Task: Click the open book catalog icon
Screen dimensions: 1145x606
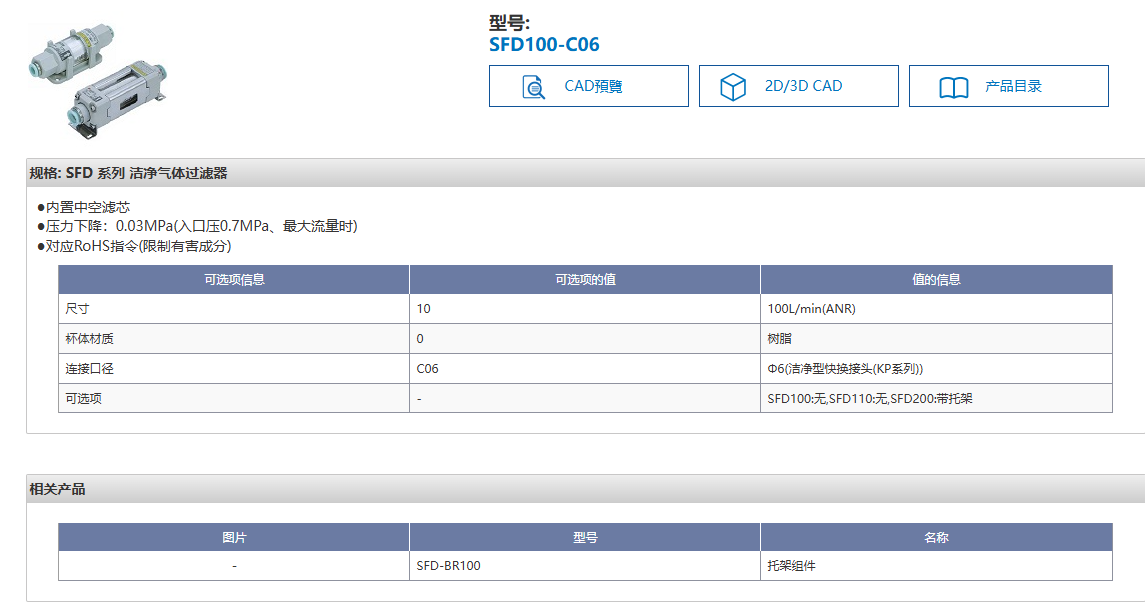Action: 954,87
